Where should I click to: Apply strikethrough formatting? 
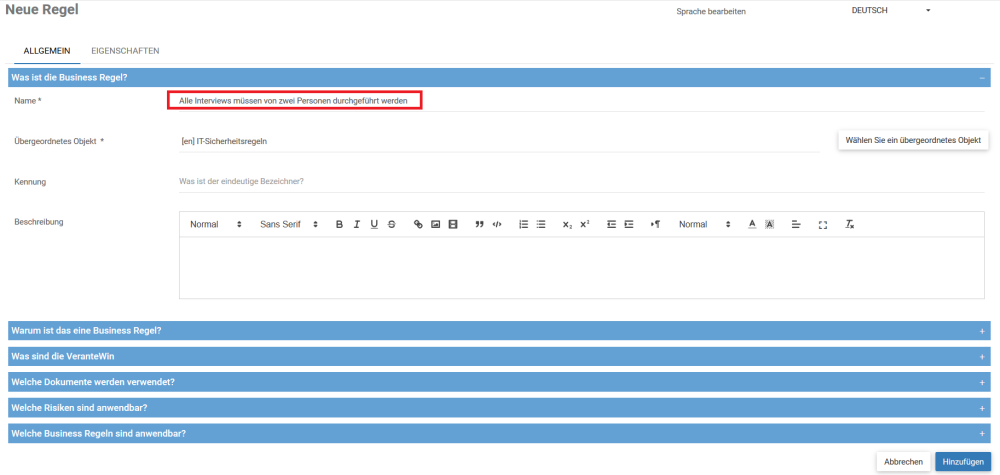pos(392,224)
